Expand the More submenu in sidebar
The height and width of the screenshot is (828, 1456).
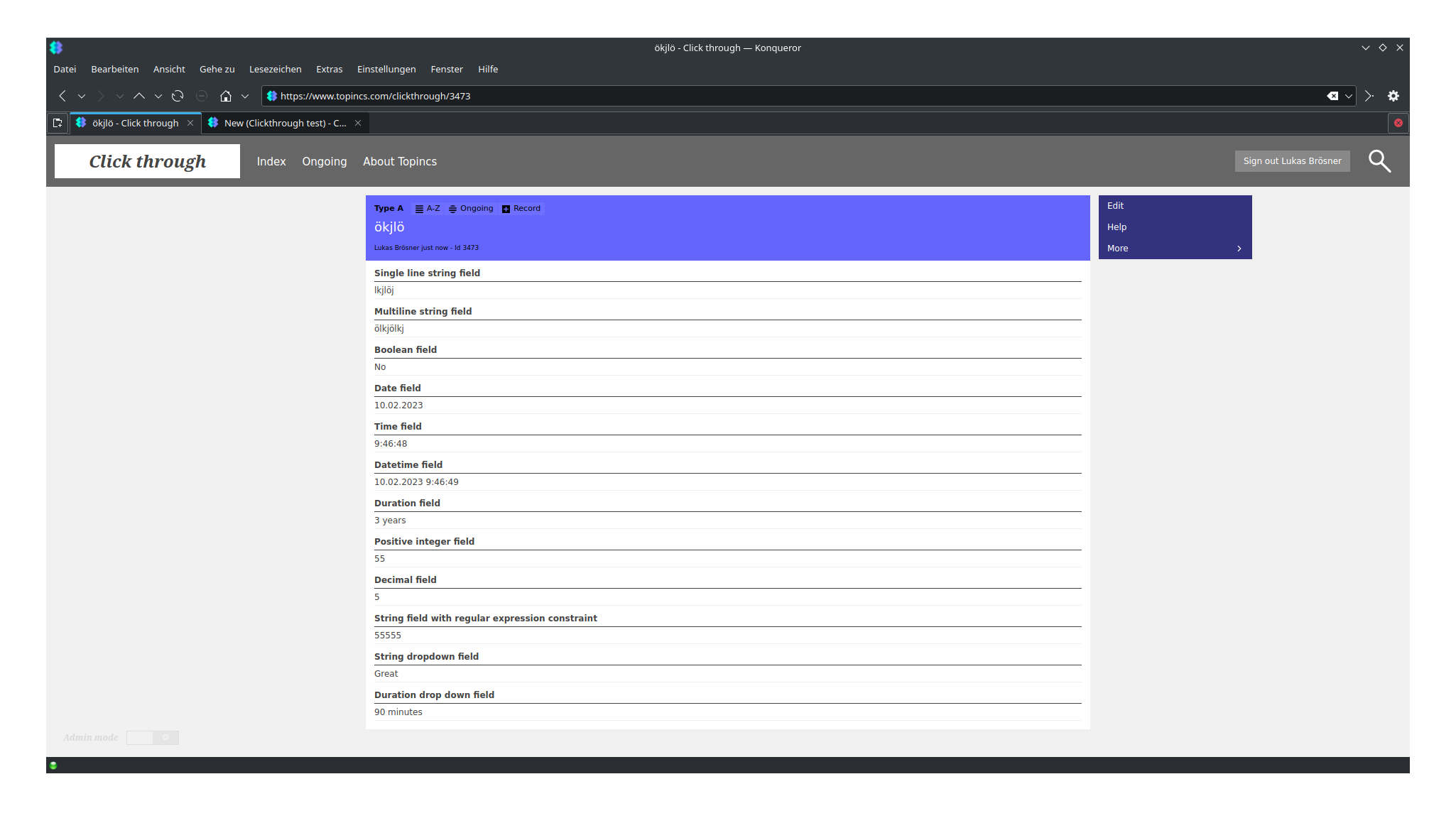(x=1175, y=249)
